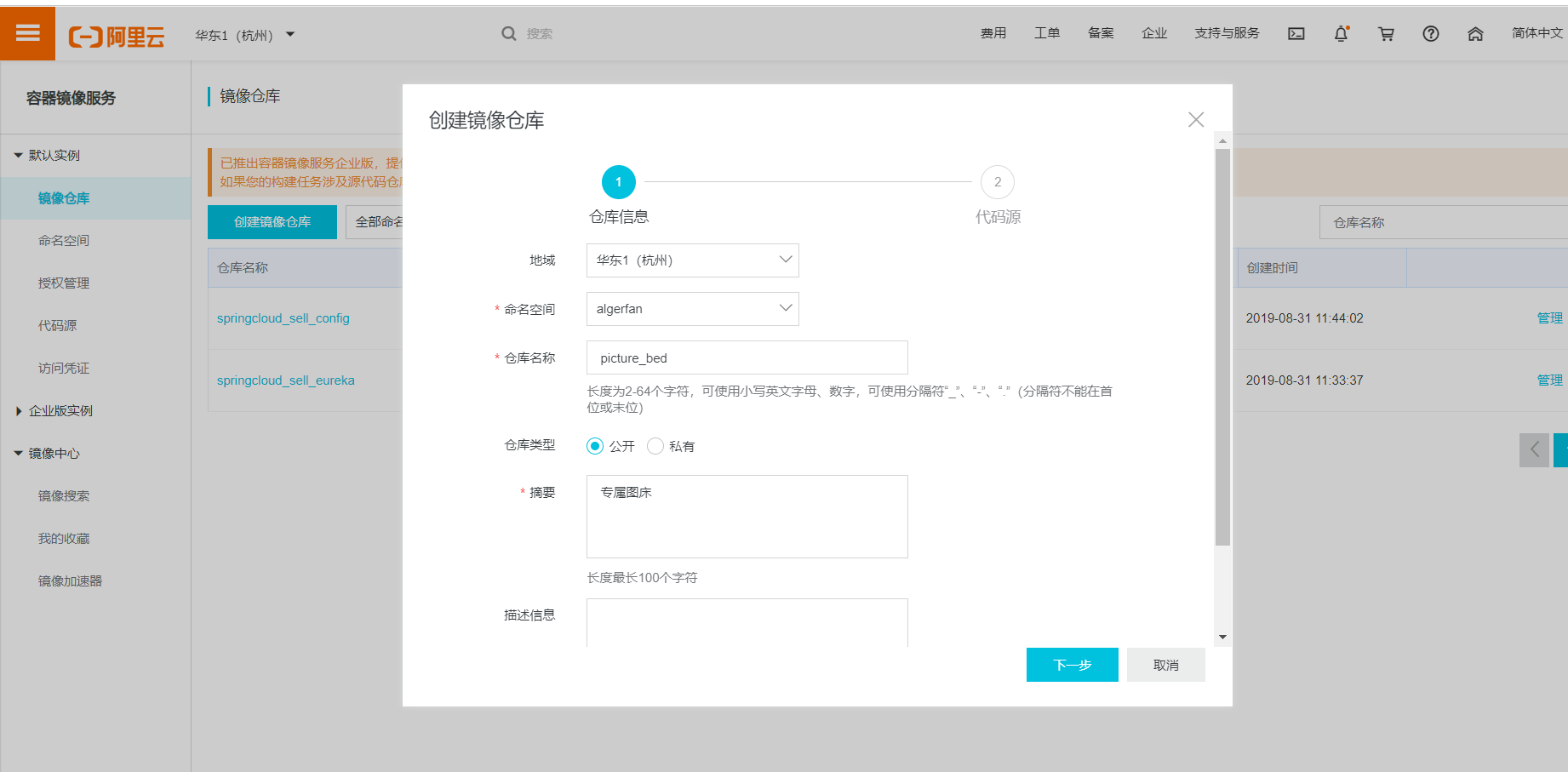Click the 描述信息 text area
Image resolution: width=1568 pixels, height=772 pixels.
(747, 623)
